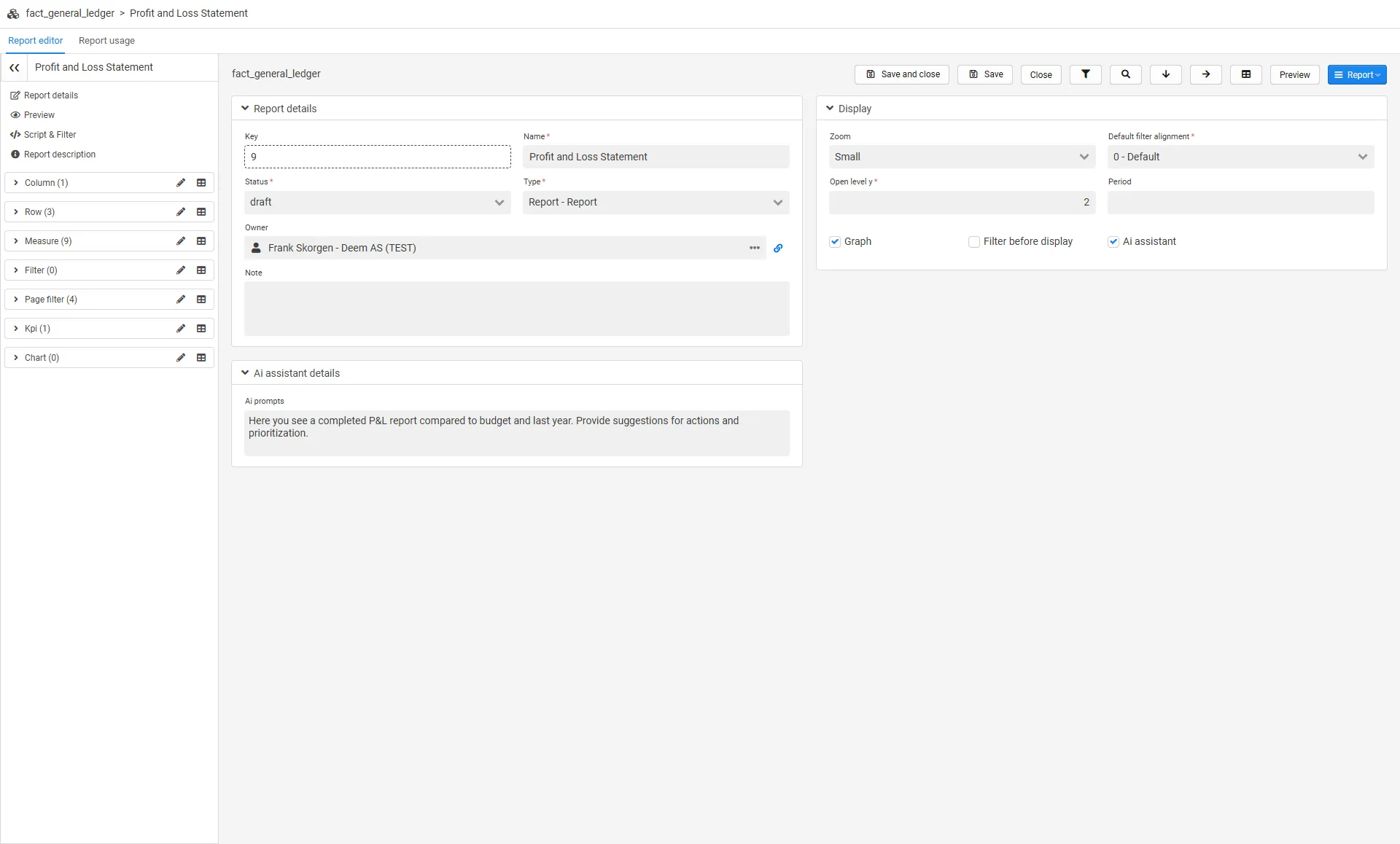Click the Preview button in toolbar
This screenshot has width=1400, height=844.
click(1294, 74)
